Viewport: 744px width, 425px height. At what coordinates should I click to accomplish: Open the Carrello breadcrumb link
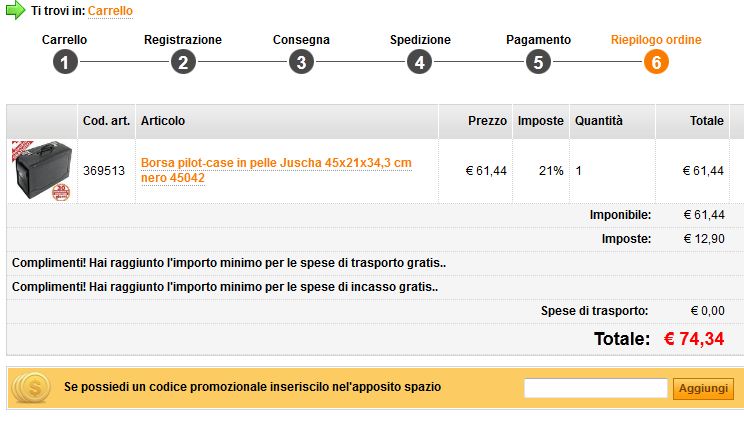point(110,11)
